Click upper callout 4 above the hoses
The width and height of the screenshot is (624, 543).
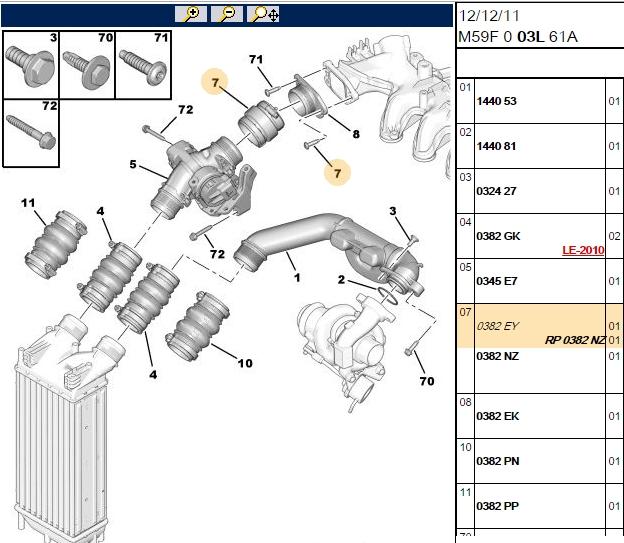coord(100,211)
